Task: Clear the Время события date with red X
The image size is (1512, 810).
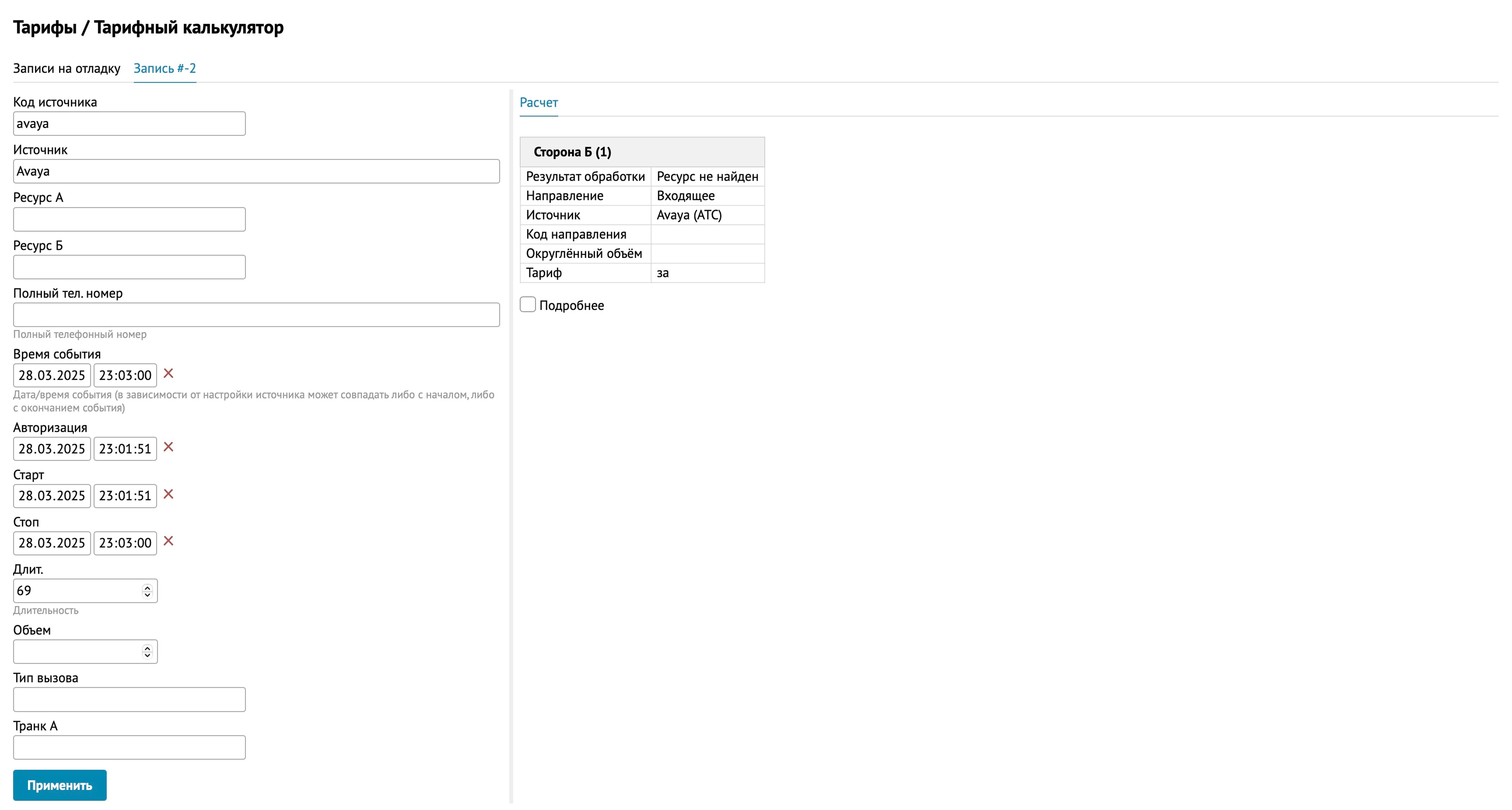Action: pos(168,373)
